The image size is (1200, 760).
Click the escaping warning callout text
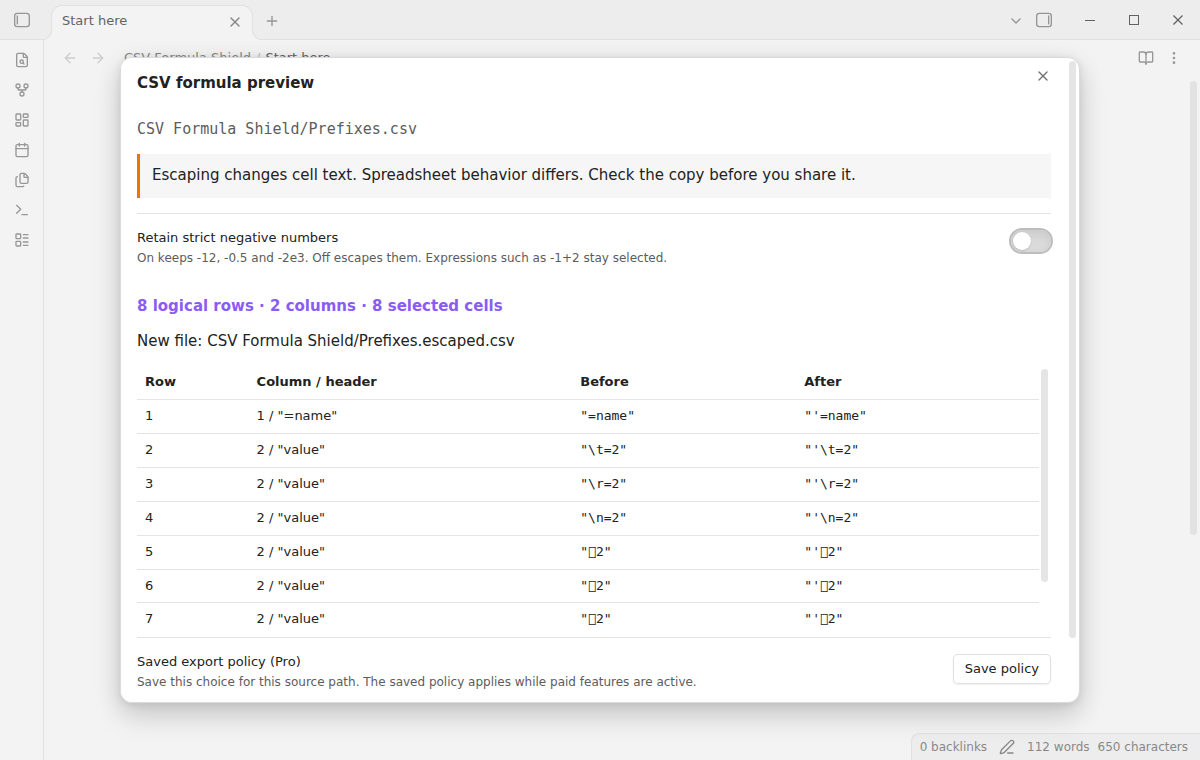(504, 175)
